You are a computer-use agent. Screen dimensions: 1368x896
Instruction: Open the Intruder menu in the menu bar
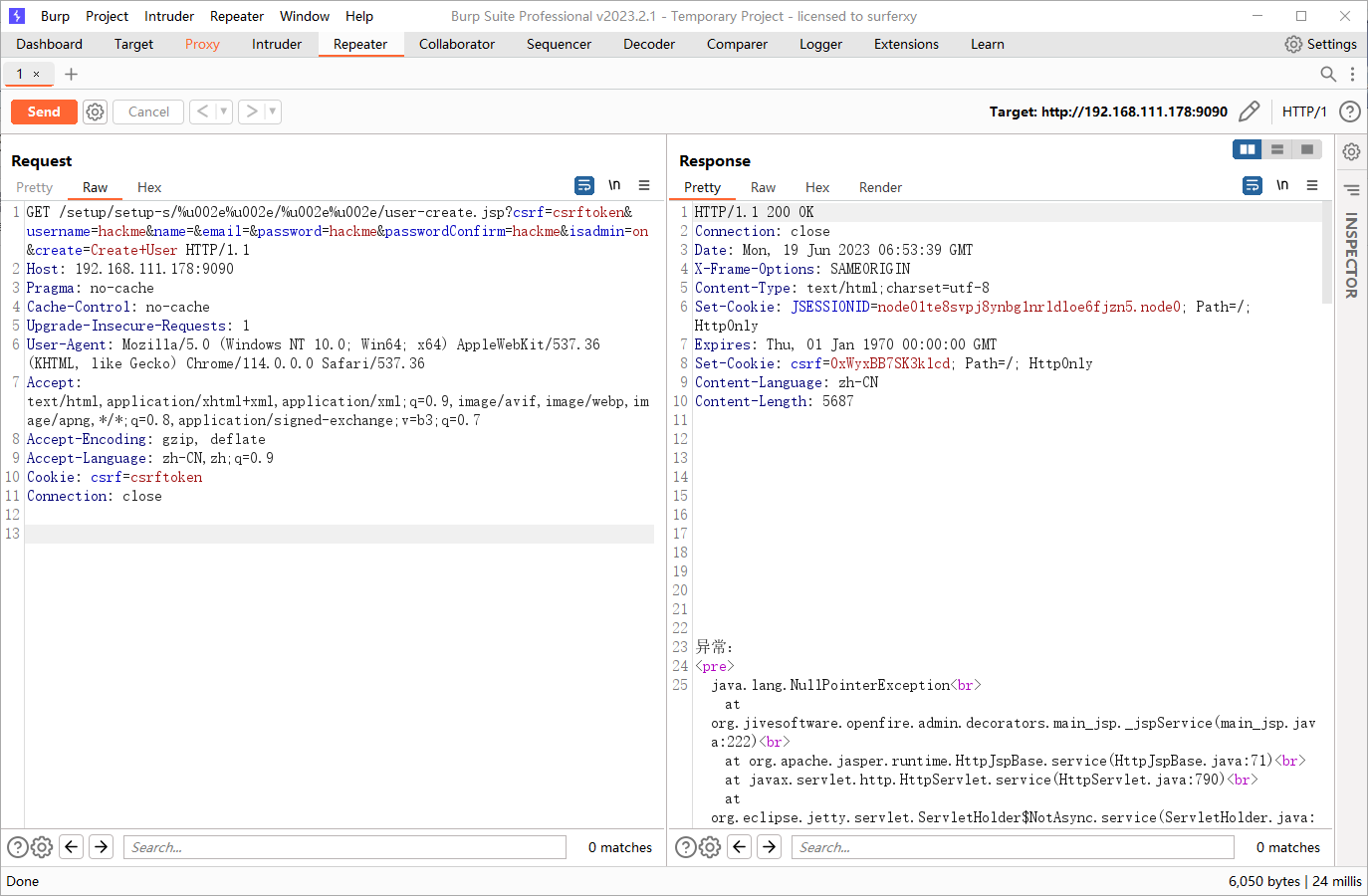pos(169,16)
